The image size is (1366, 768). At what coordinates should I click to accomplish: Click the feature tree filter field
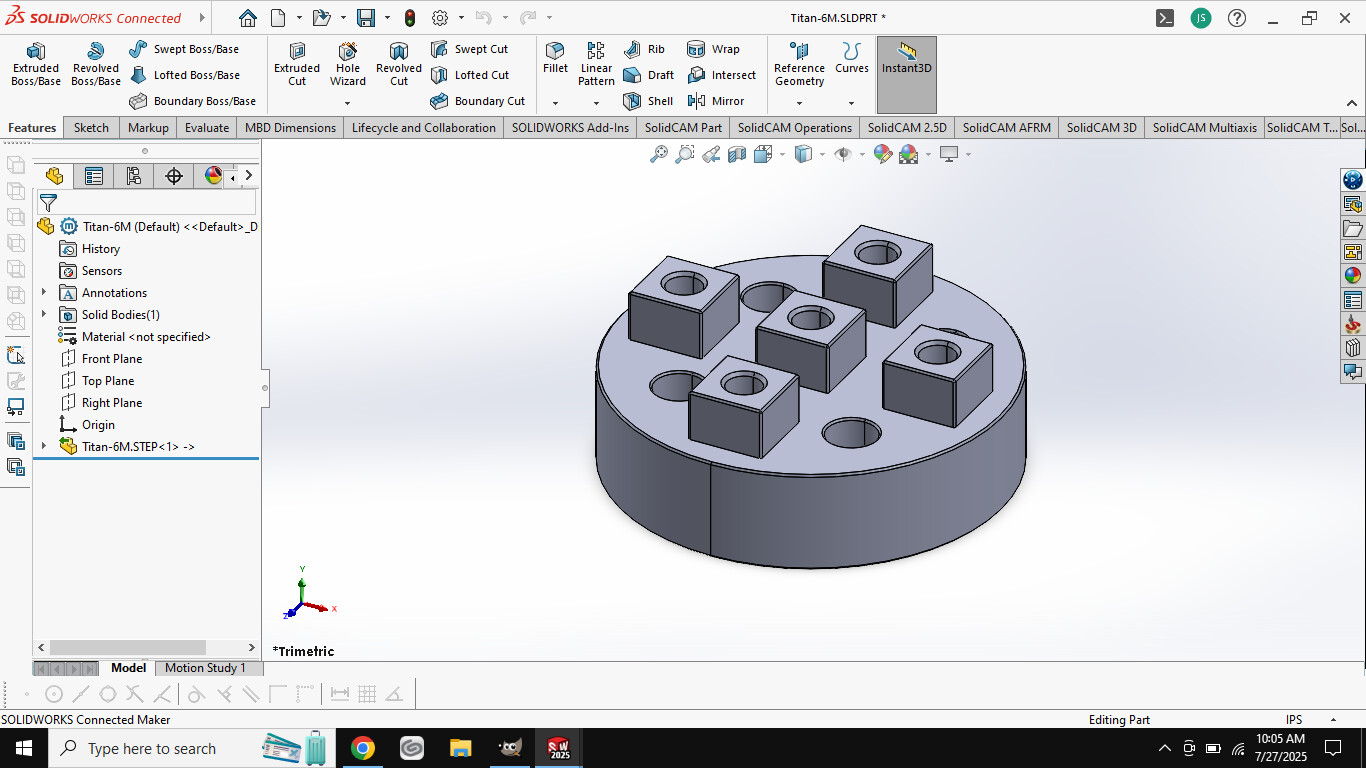pos(146,203)
